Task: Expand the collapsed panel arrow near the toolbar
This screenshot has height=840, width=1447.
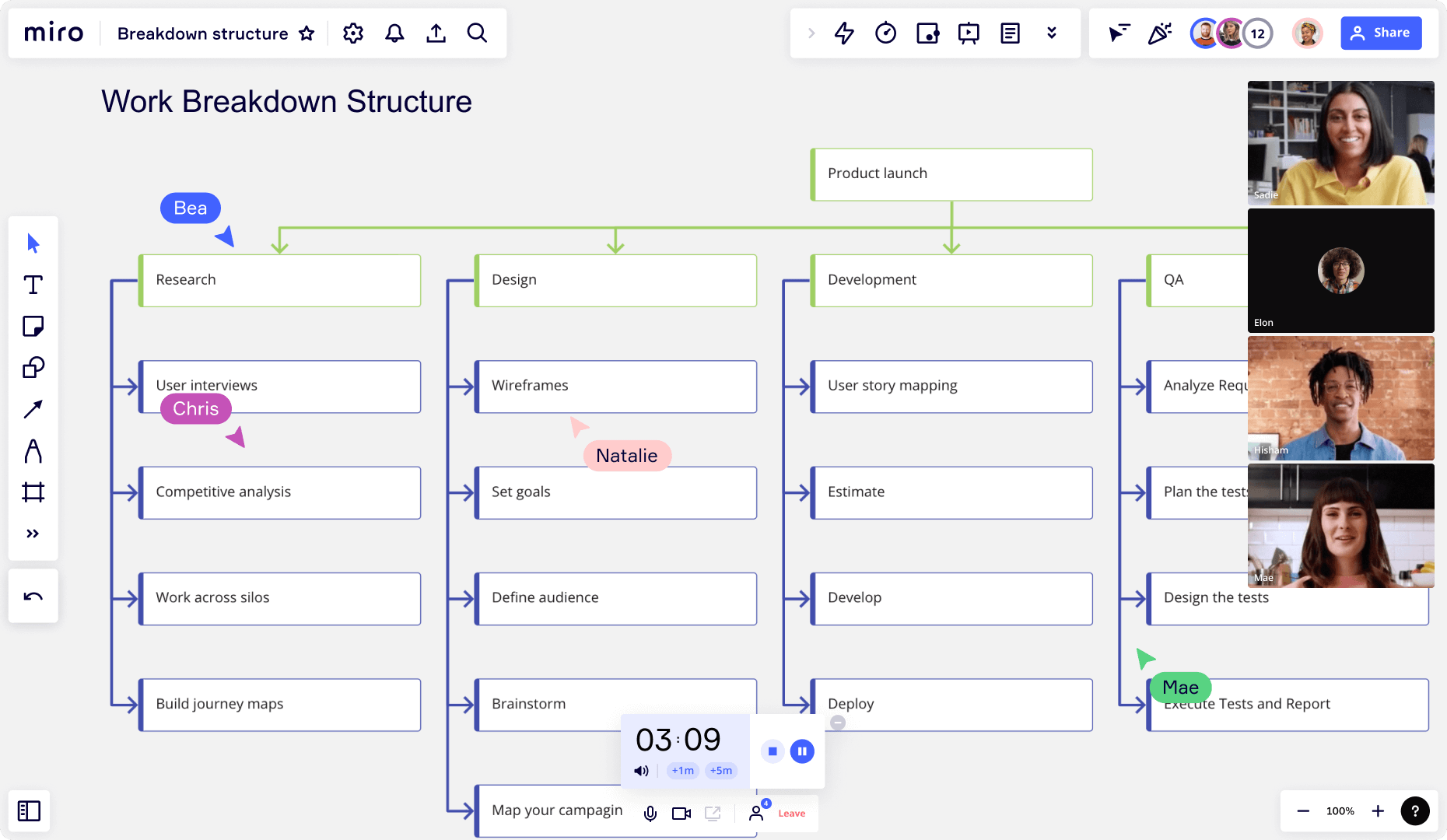Action: tap(811, 33)
